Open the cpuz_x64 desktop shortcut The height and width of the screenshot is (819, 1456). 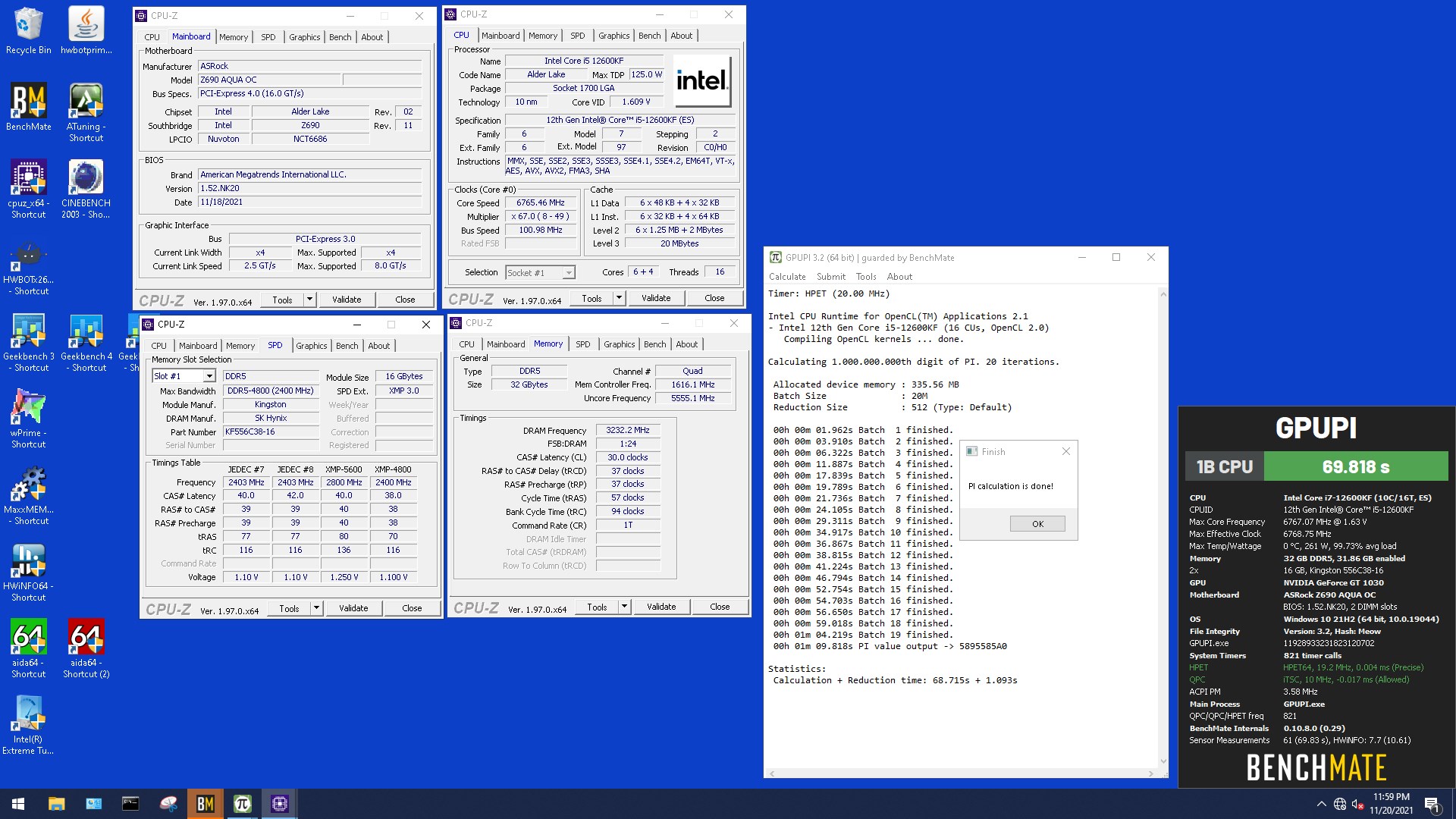tap(29, 189)
